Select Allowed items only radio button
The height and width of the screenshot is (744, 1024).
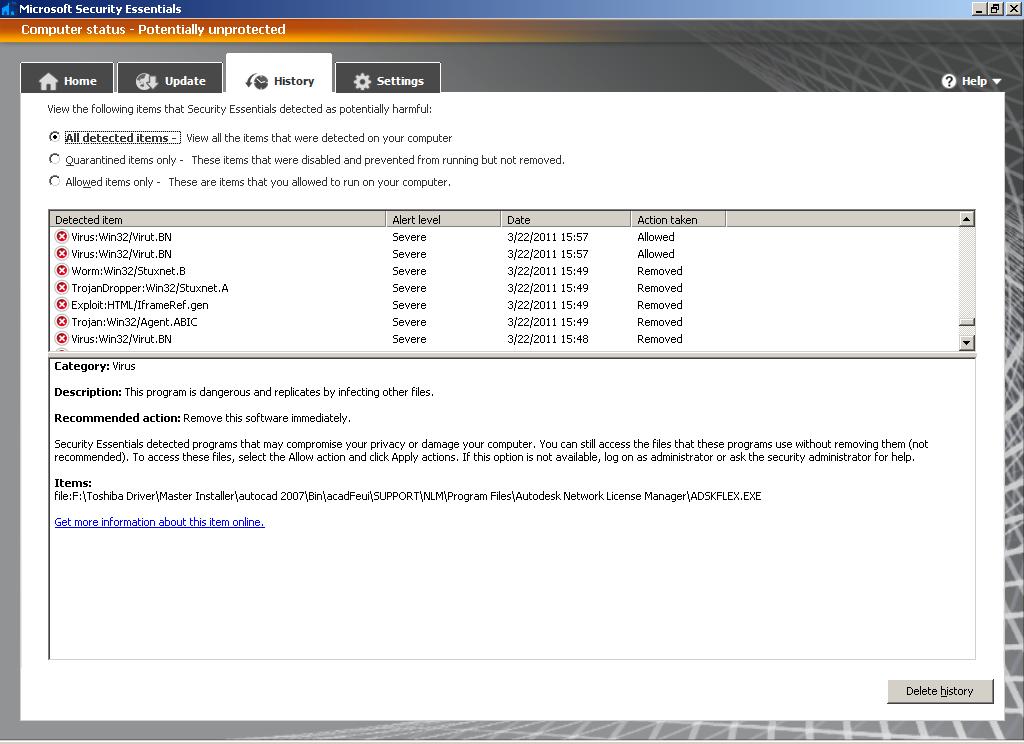click(55, 182)
